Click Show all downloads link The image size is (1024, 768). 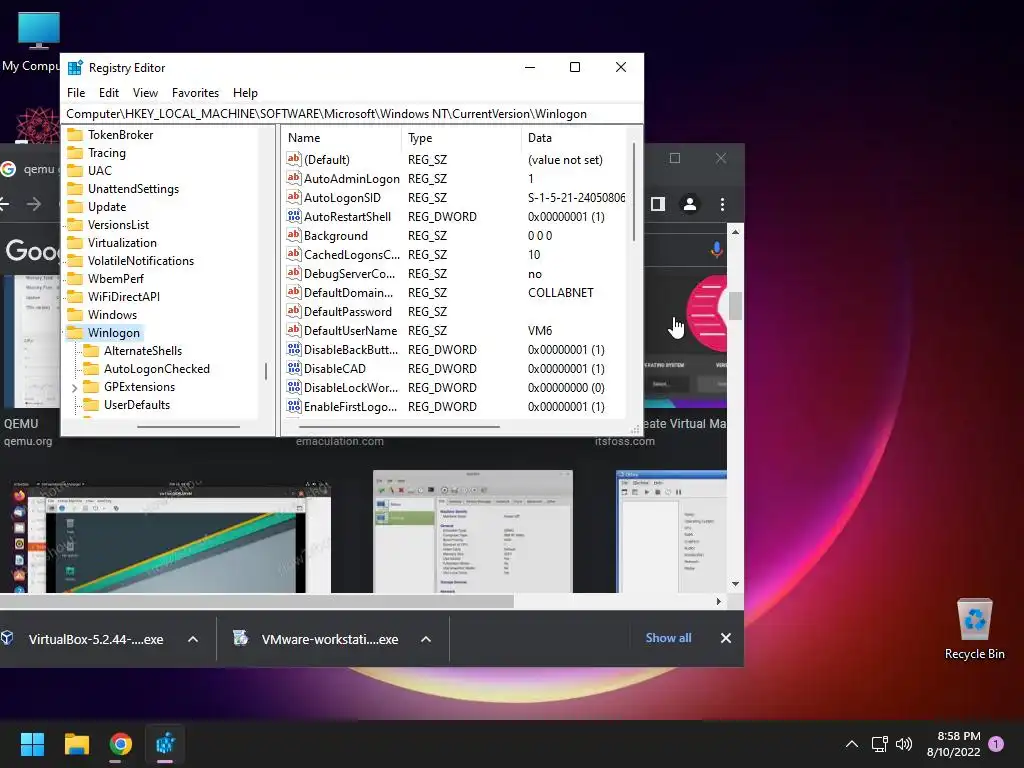point(668,638)
